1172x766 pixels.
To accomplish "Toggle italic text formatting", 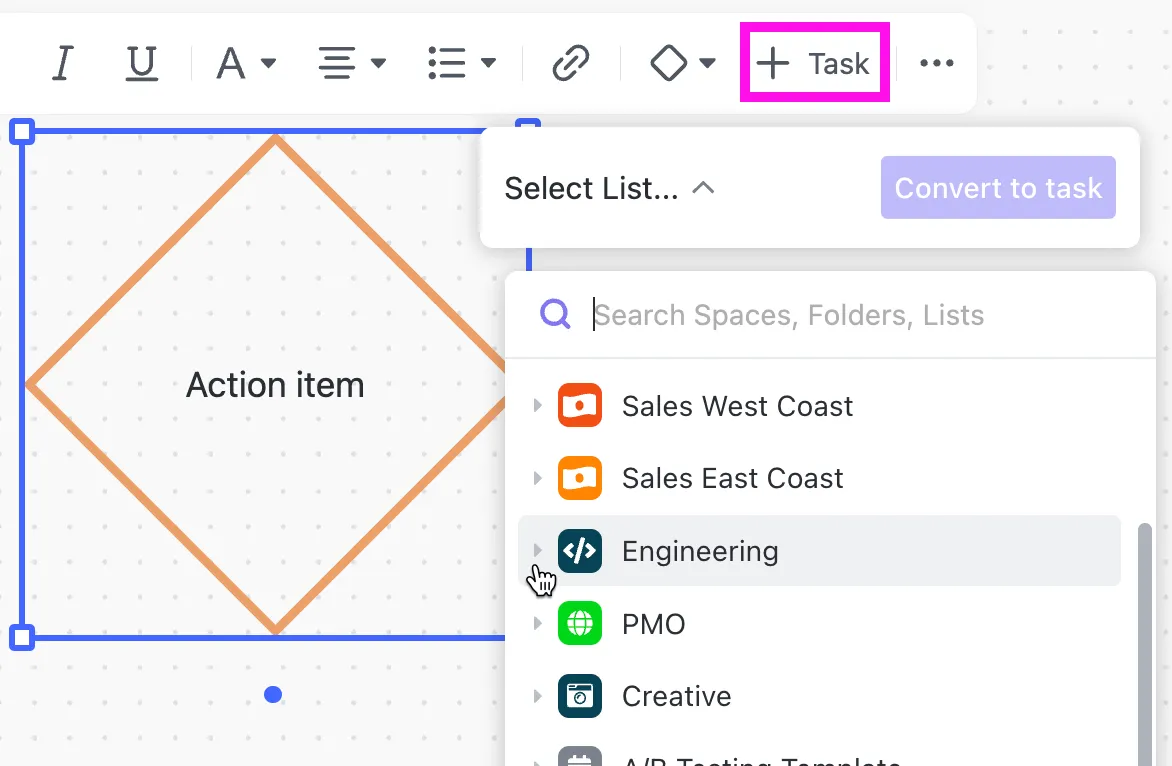I will coord(63,63).
